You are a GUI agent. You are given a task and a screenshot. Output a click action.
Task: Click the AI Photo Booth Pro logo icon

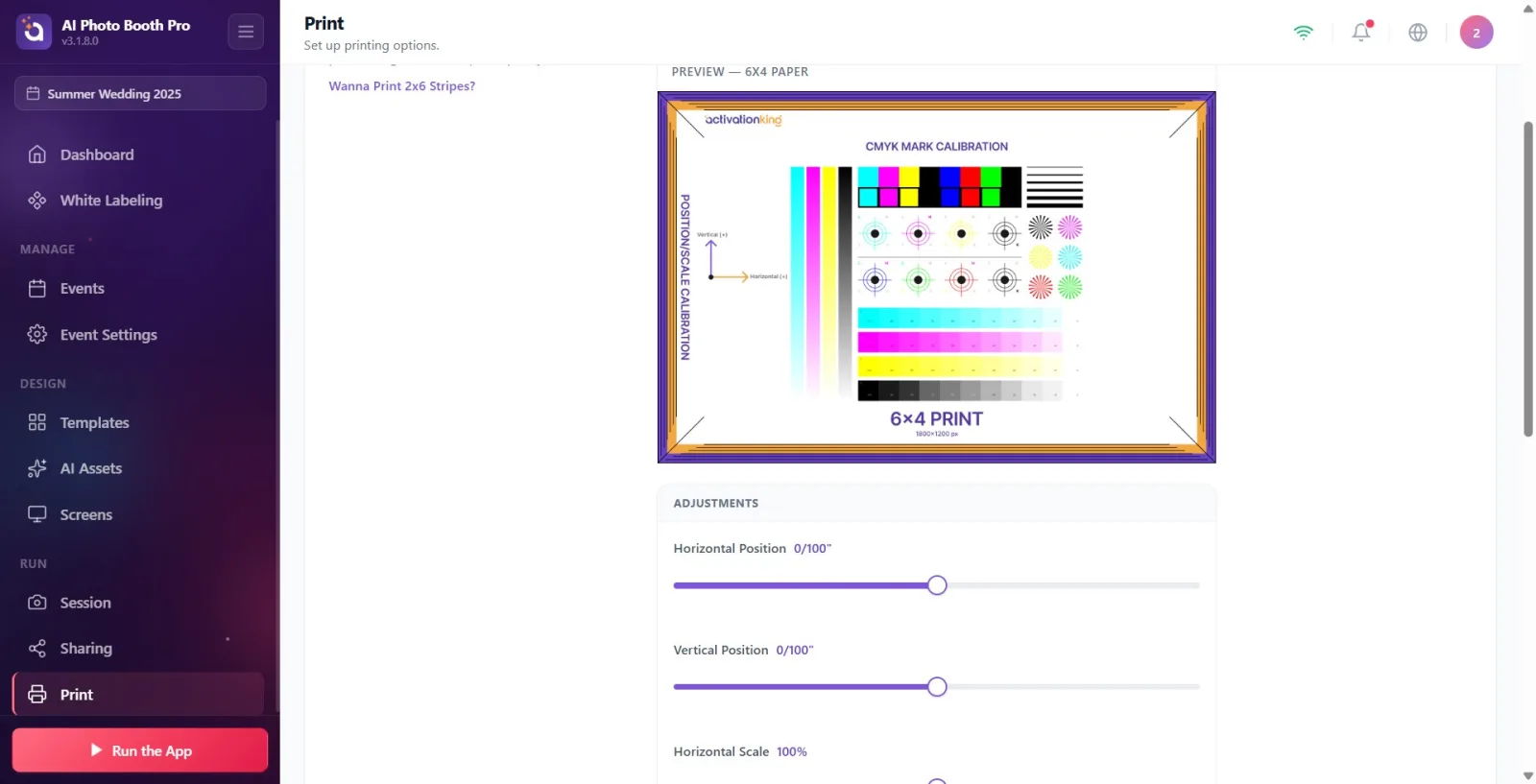click(x=34, y=32)
